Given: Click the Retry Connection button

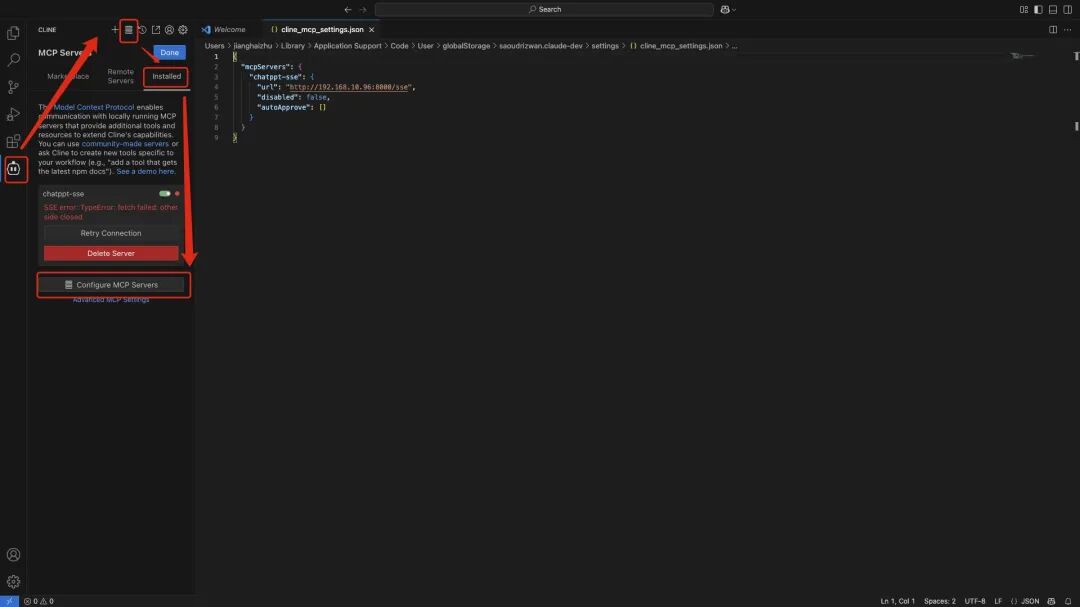Looking at the screenshot, I should click(111, 233).
